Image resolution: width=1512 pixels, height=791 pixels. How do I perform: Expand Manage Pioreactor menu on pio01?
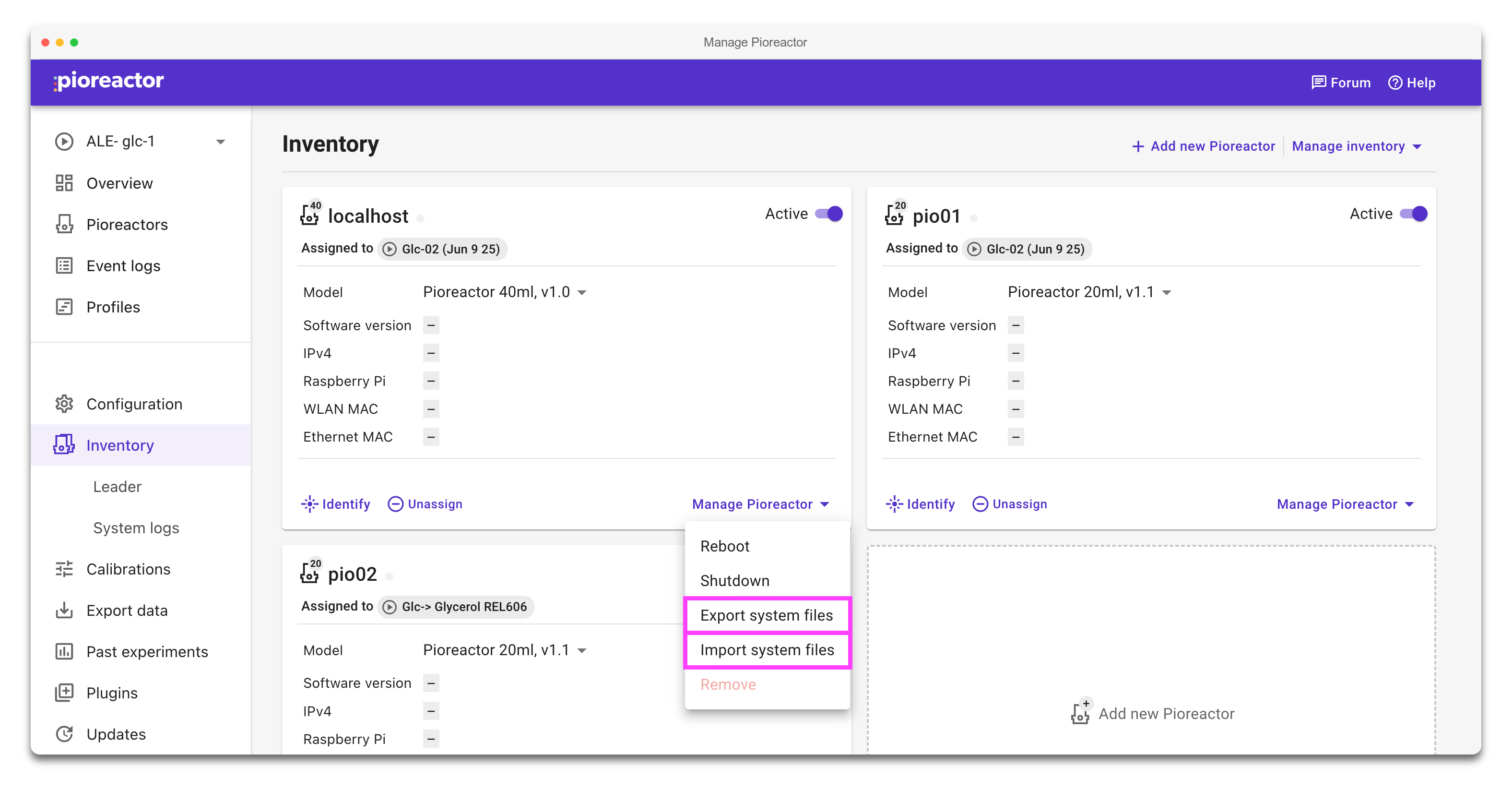tap(1345, 504)
